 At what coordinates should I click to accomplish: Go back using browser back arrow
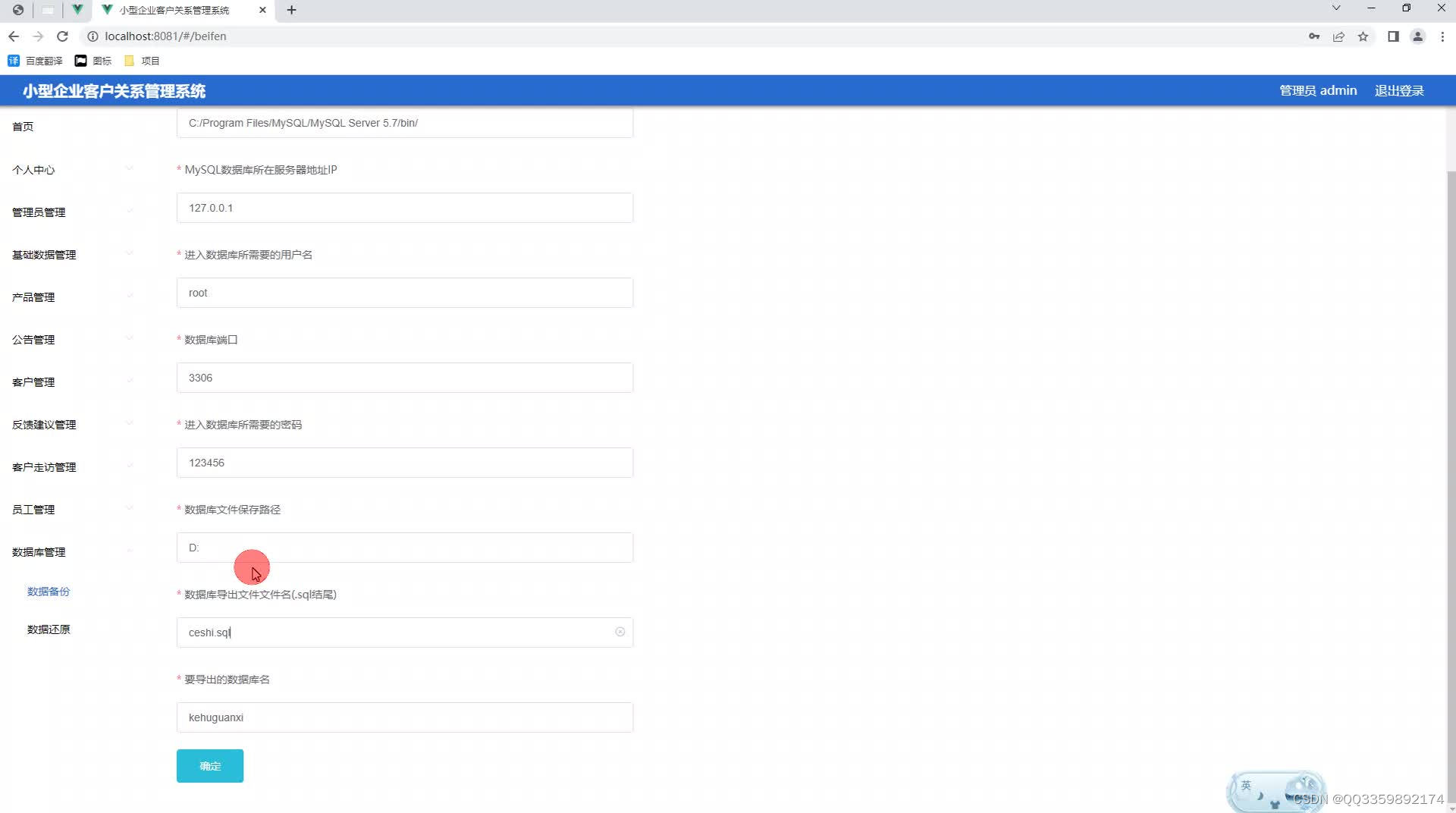(14, 36)
